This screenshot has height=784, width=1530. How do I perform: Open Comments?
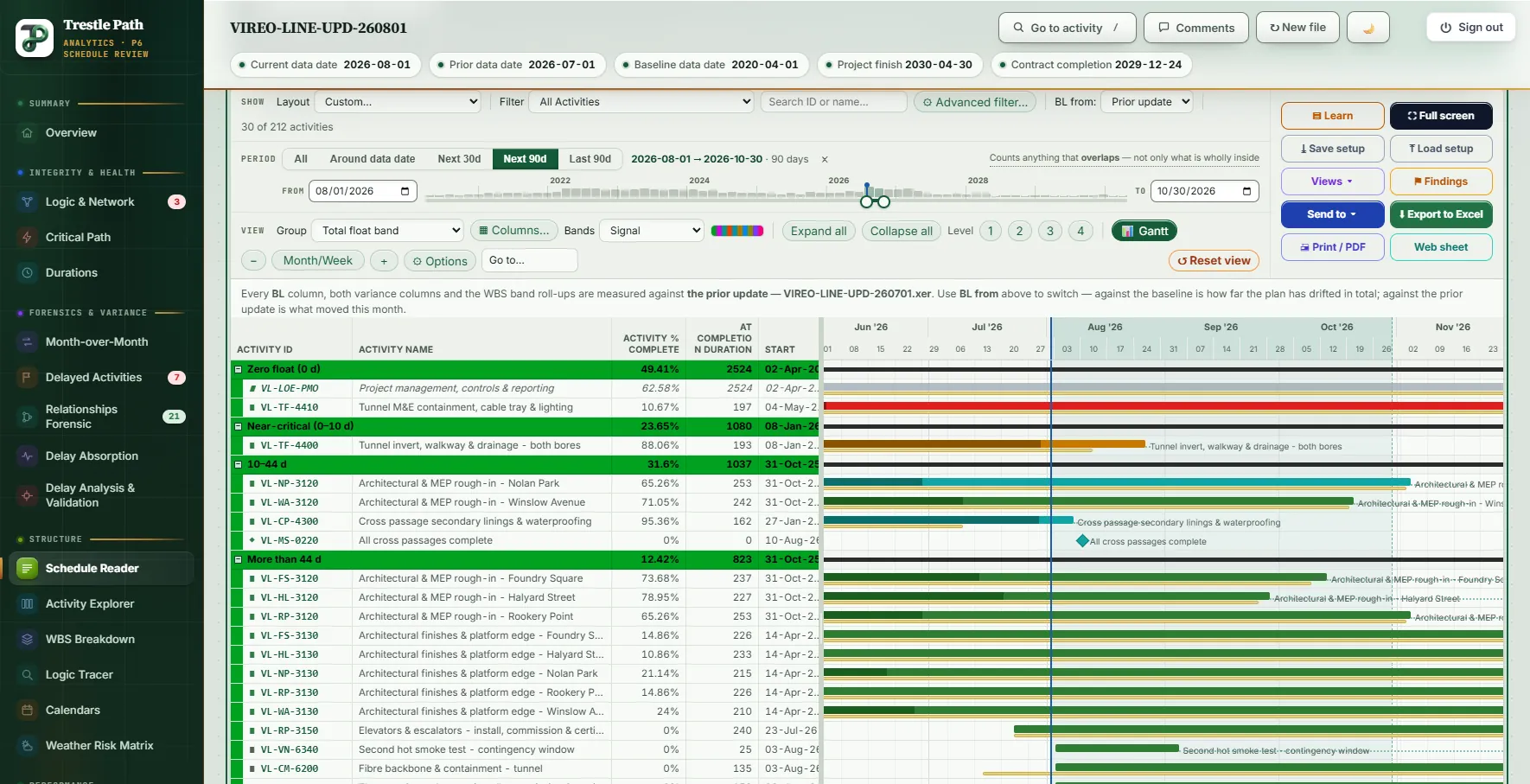(x=1196, y=28)
